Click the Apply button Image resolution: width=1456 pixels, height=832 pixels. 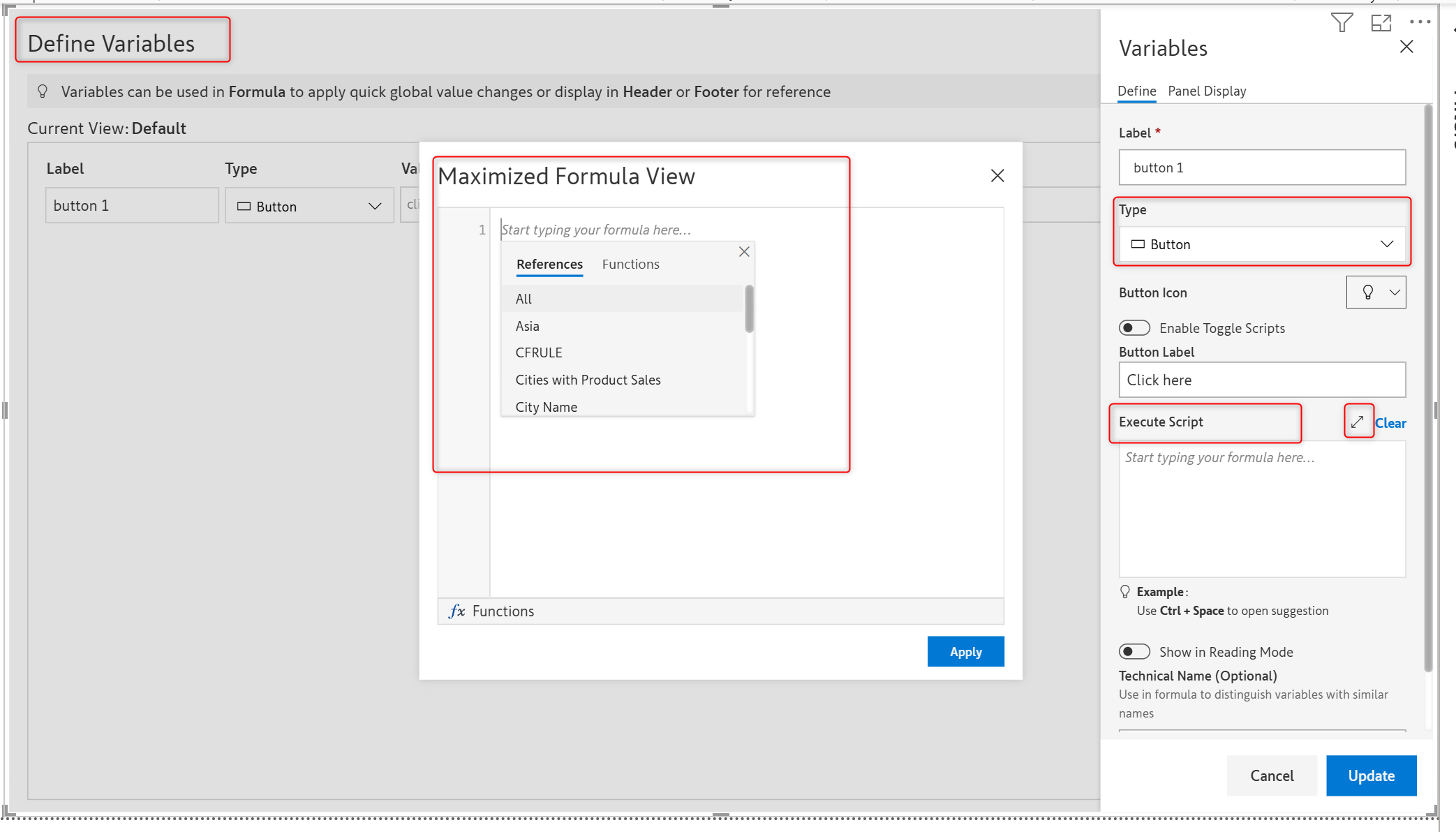[965, 651]
